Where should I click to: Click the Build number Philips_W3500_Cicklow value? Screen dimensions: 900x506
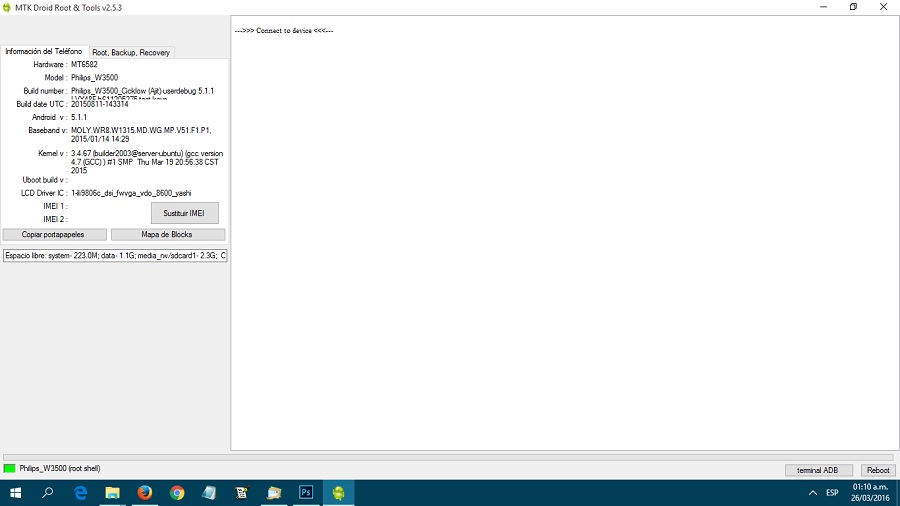click(142, 91)
